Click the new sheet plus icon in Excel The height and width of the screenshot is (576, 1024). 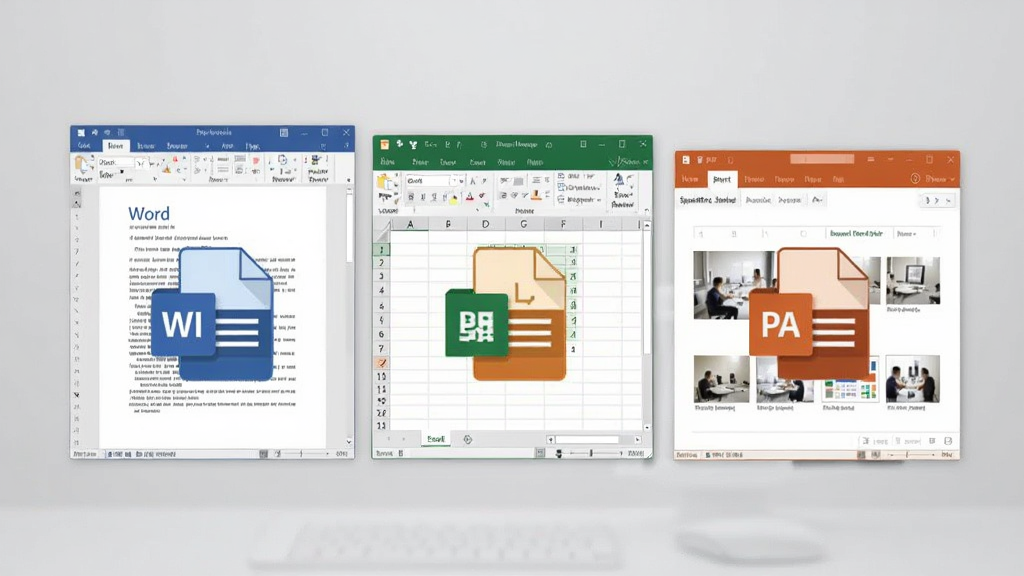pyautogui.click(x=468, y=440)
